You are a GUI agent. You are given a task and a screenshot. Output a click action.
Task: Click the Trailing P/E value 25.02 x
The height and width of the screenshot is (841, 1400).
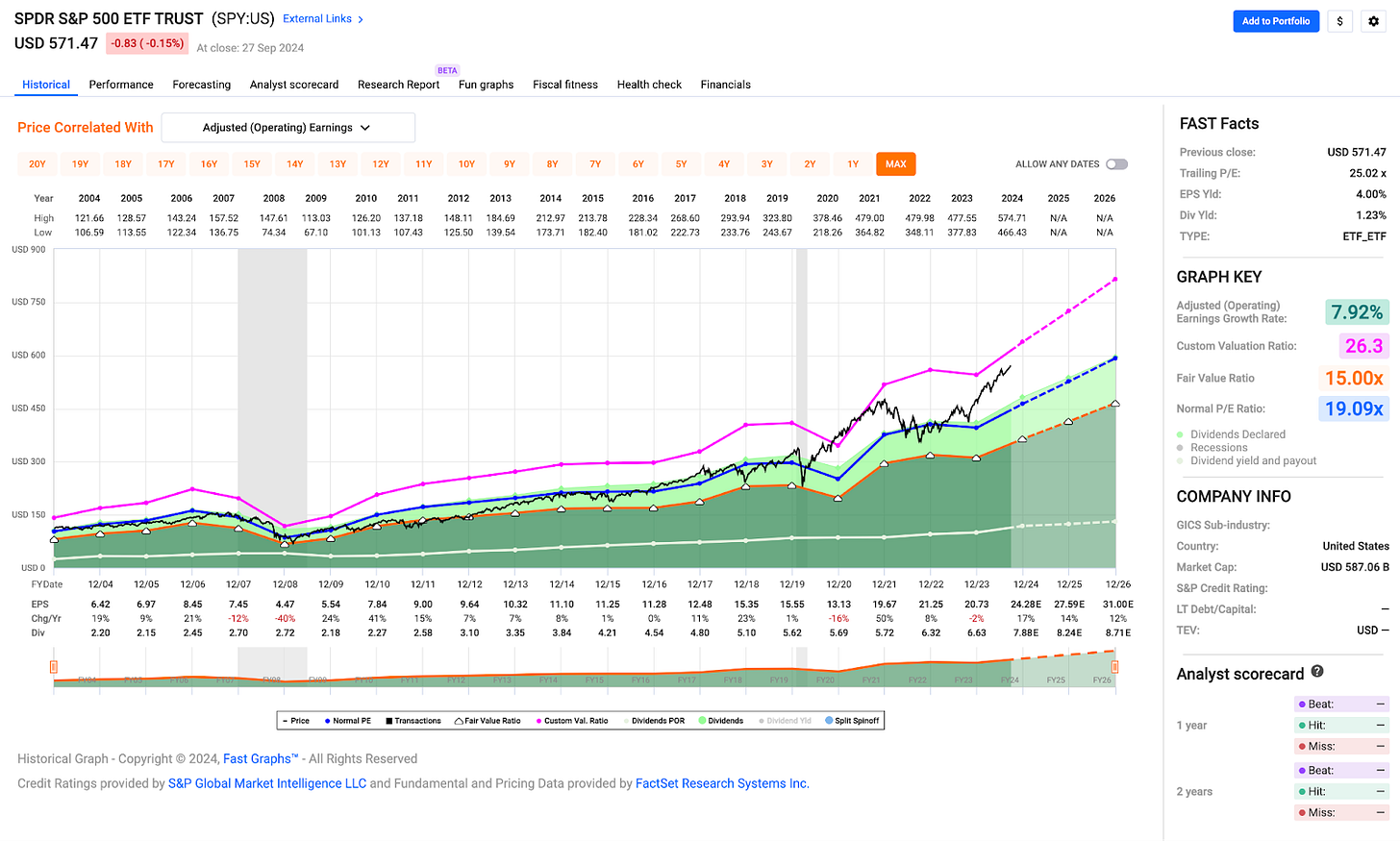1367,173
